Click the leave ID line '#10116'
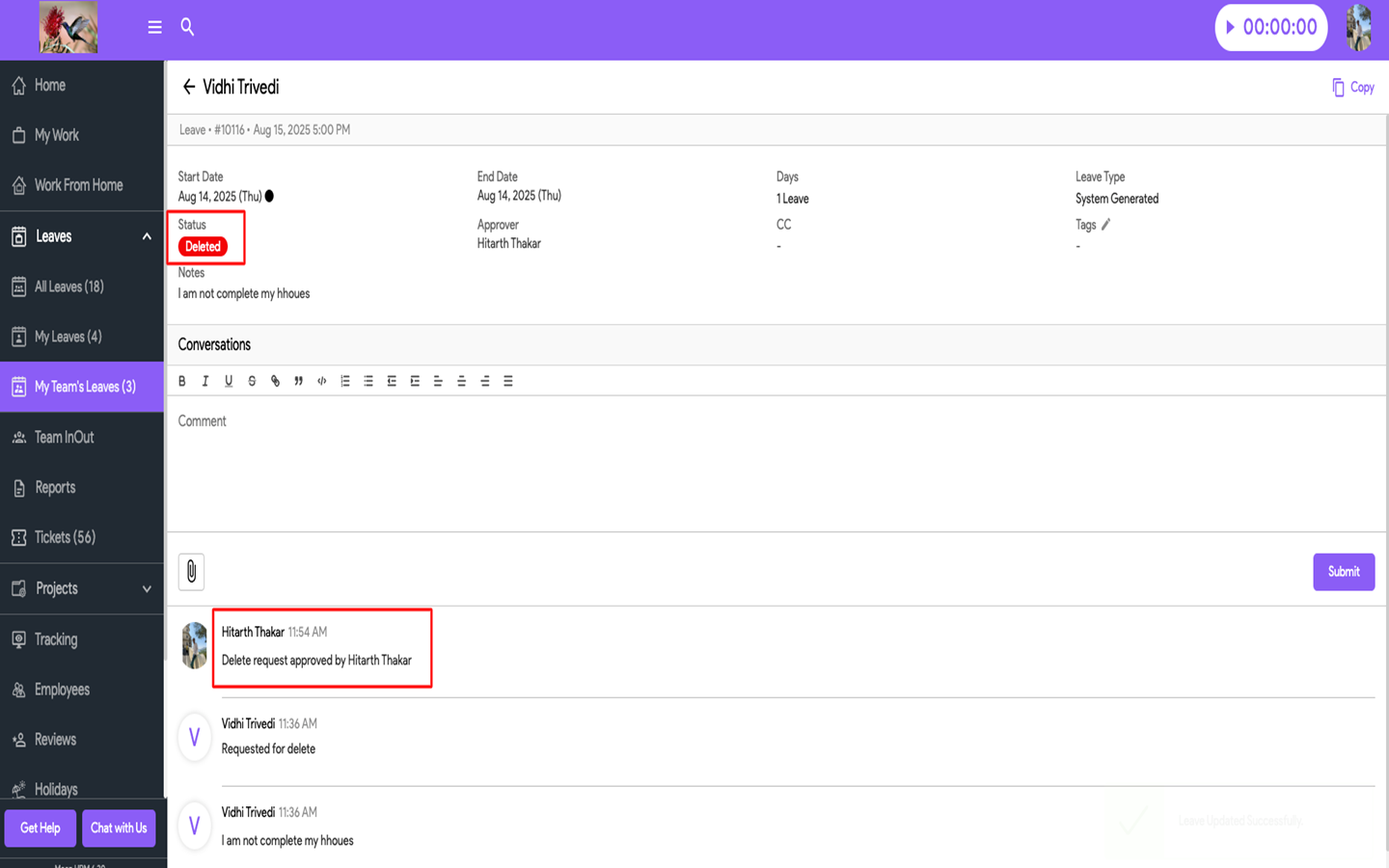 pyautogui.click(x=229, y=130)
